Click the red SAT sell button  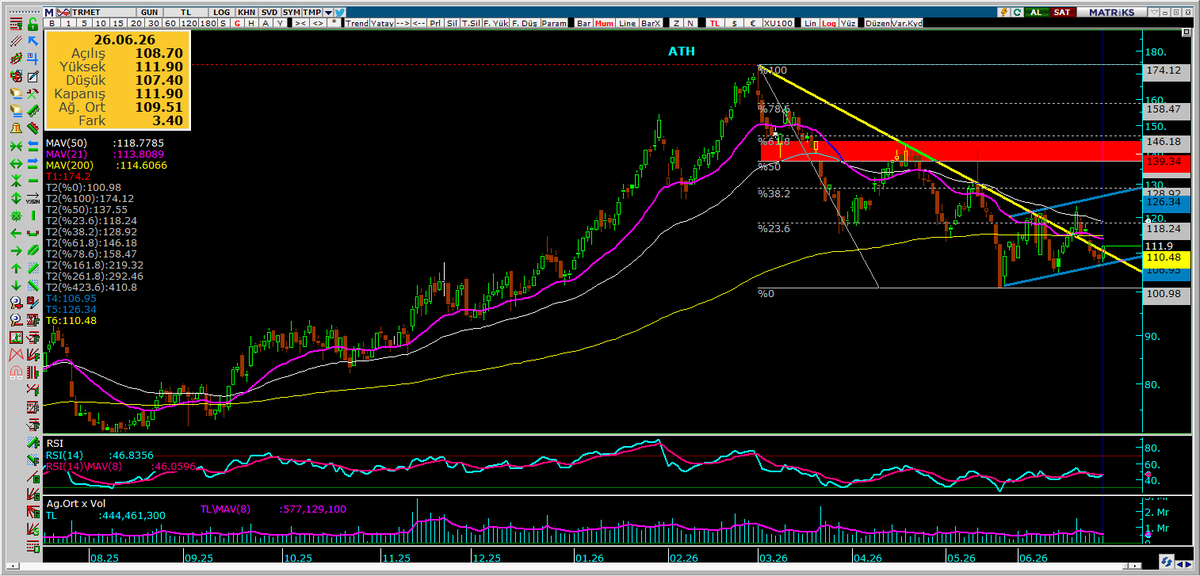coord(1062,12)
